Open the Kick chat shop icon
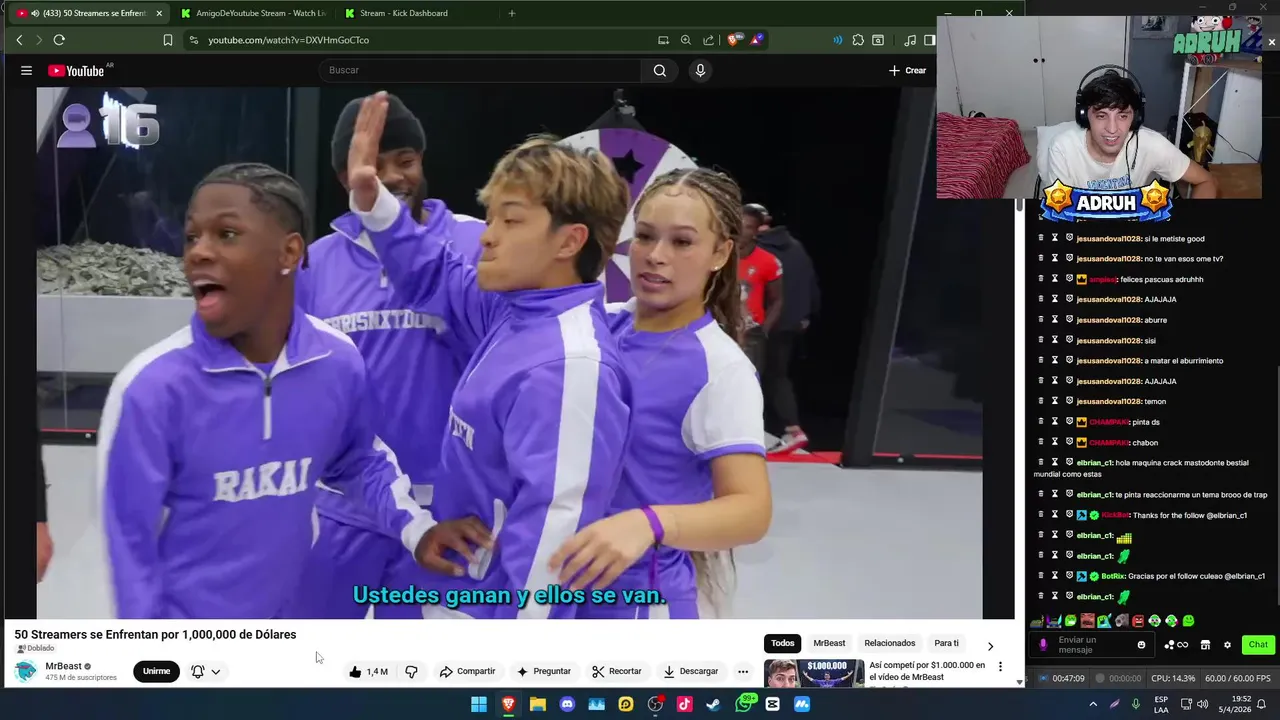 1205,645
